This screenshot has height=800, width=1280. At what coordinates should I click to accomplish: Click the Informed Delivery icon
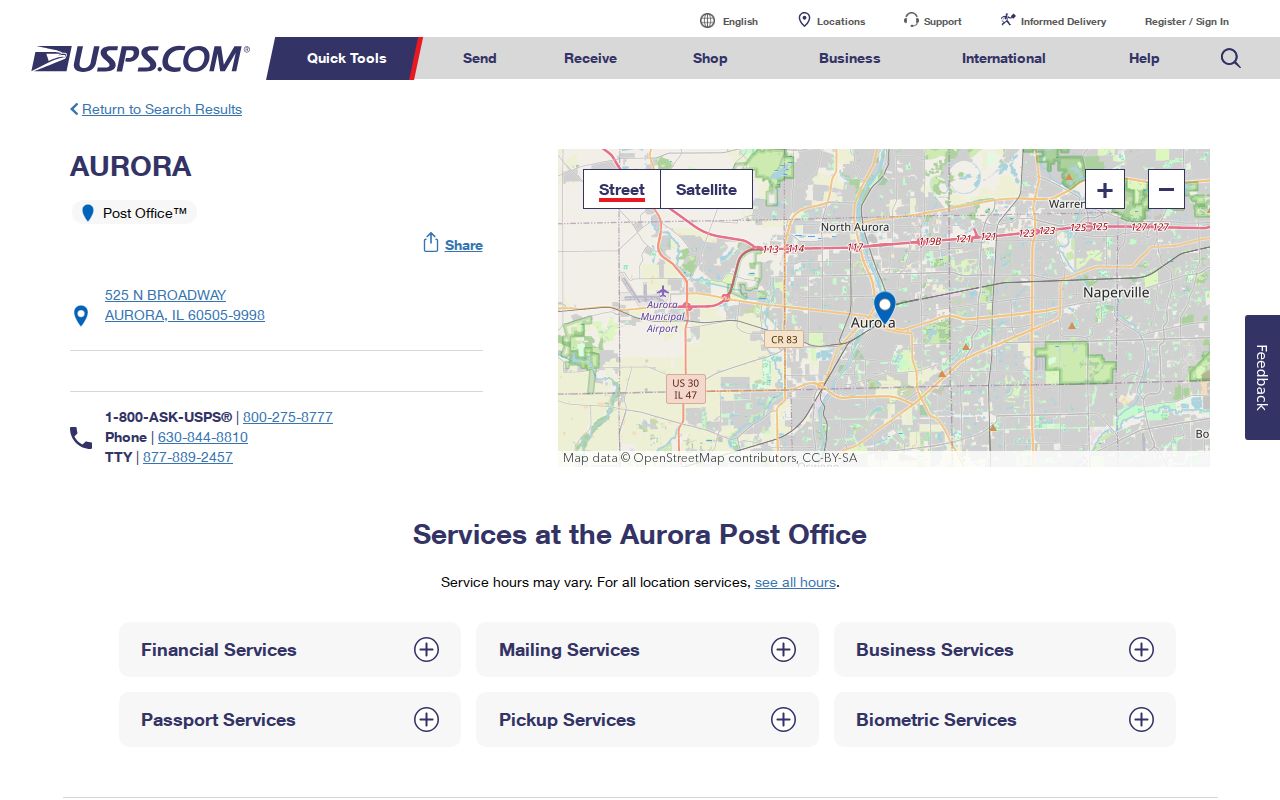tap(1007, 20)
